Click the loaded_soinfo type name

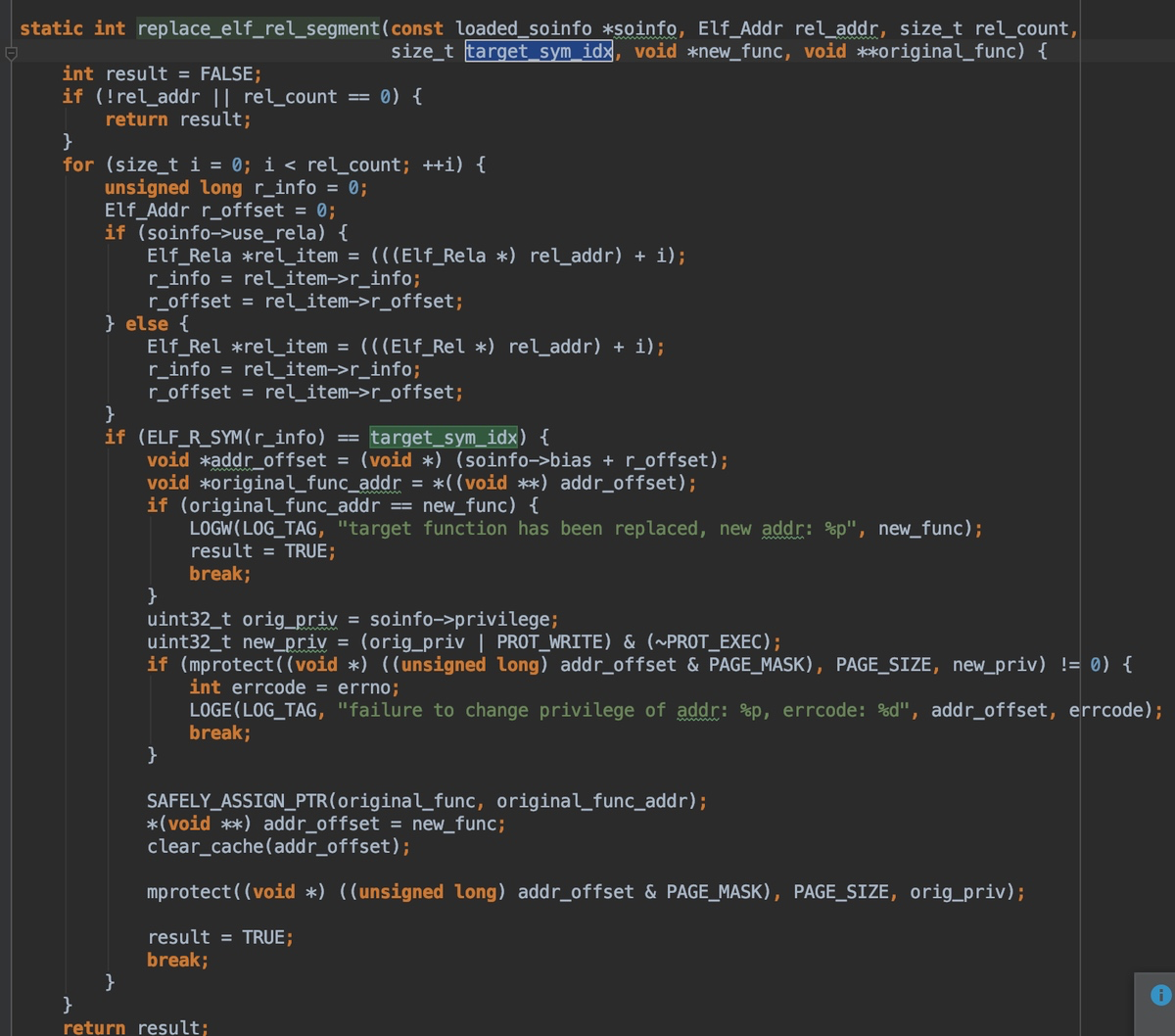(524, 28)
